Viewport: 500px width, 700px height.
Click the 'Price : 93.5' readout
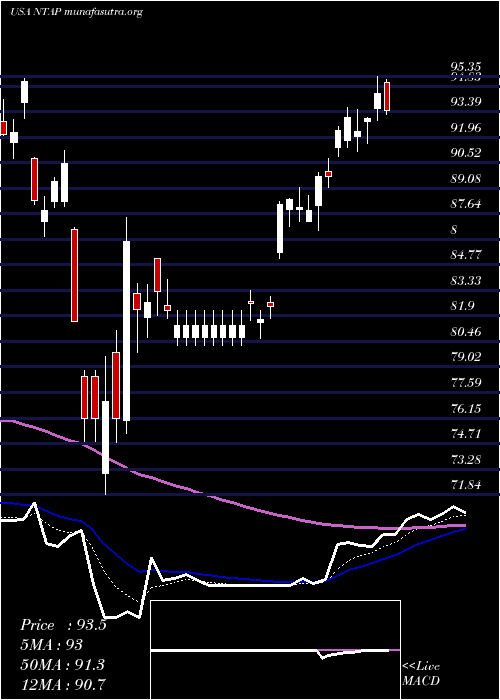point(63,625)
